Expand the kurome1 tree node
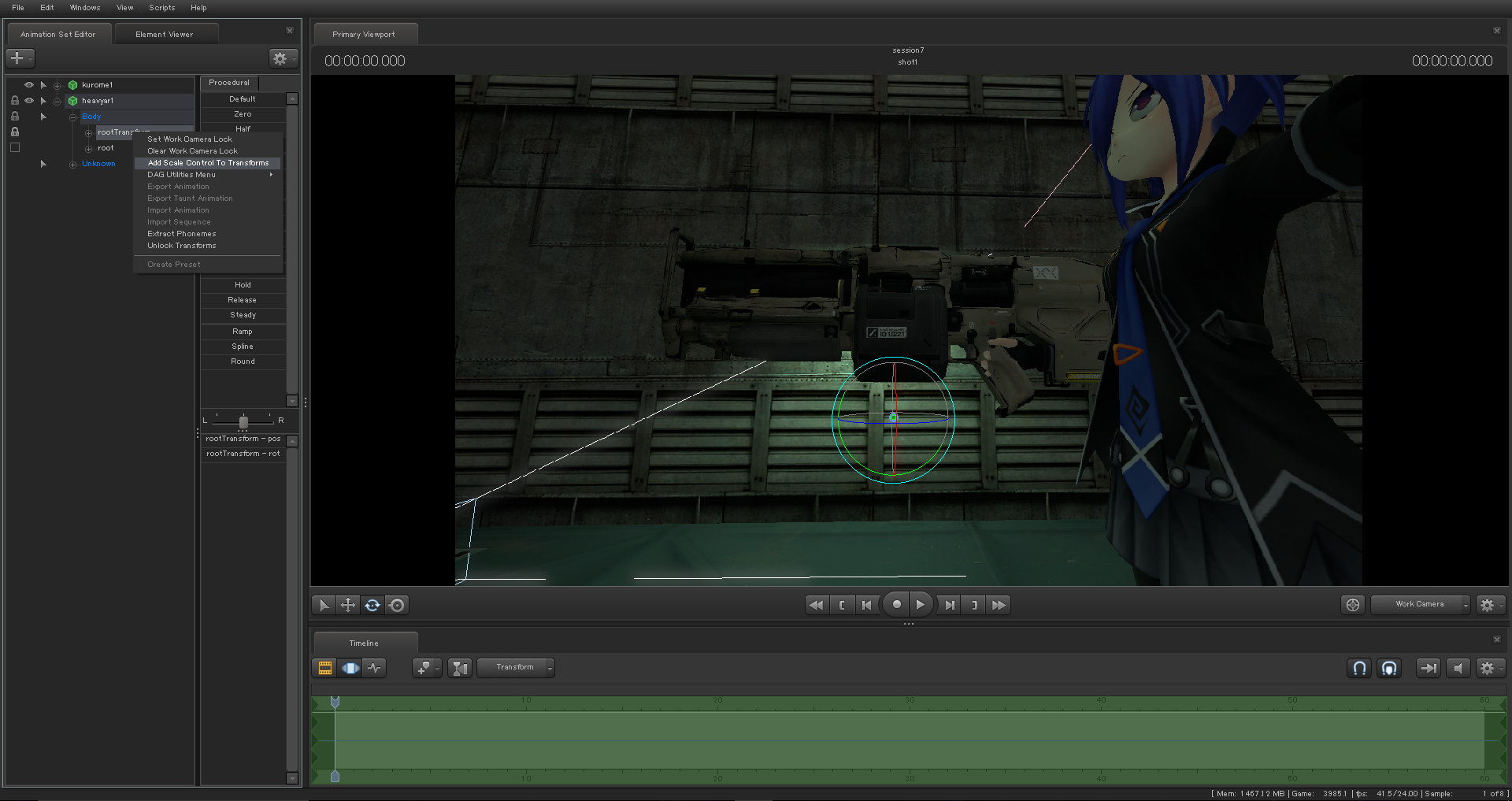Screen dimensions: 1512x801 [x=57, y=85]
